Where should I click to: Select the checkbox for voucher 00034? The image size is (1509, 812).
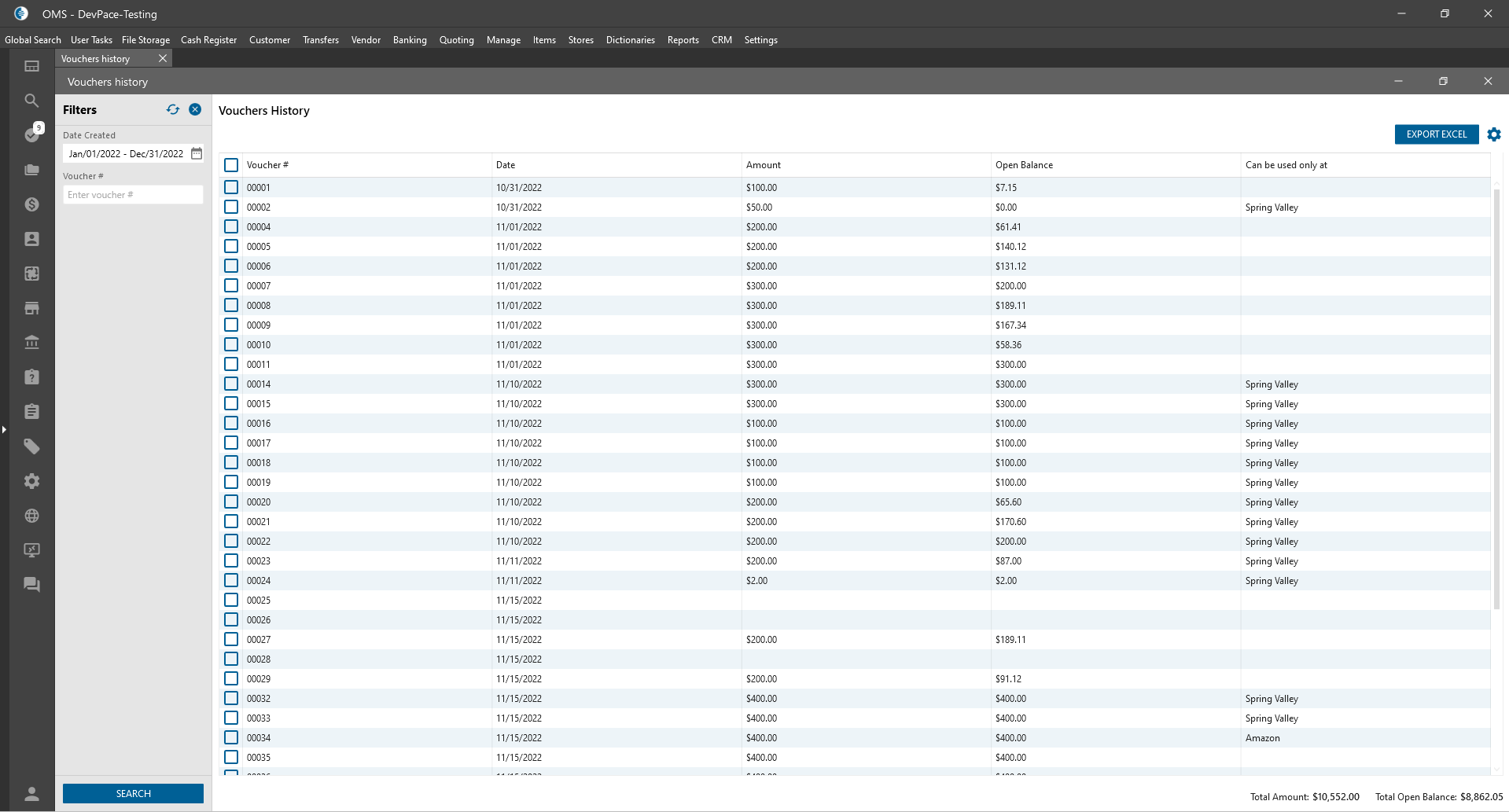(231, 737)
